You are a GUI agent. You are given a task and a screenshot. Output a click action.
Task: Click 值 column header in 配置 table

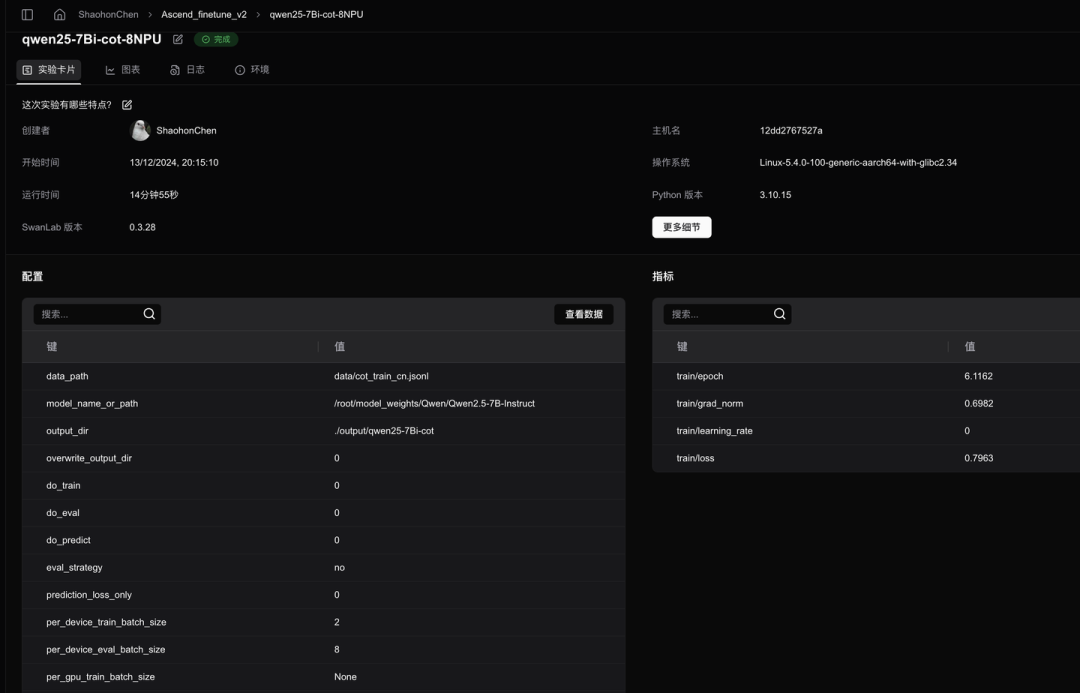(340, 346)
